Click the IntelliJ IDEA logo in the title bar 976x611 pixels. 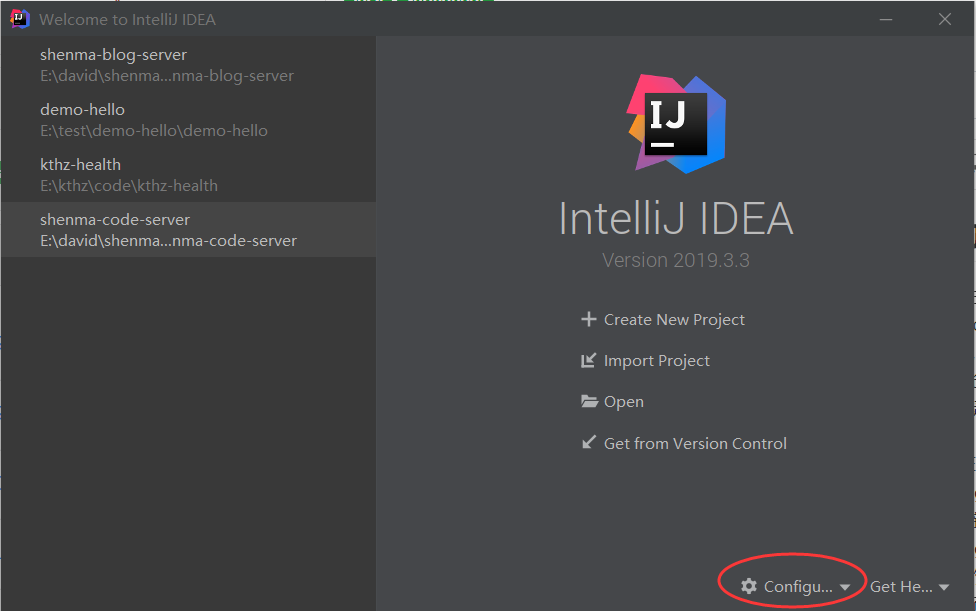20,19
